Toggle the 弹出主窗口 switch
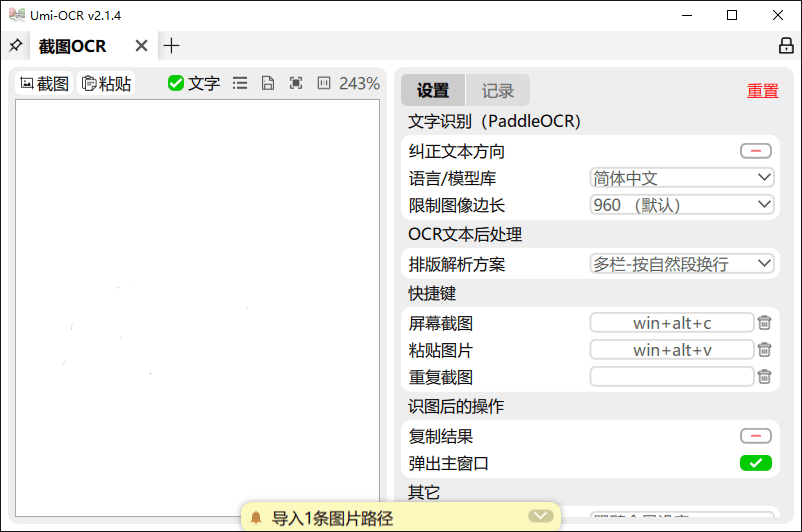This screenshot has height=532, width=802. coord(755,463)
